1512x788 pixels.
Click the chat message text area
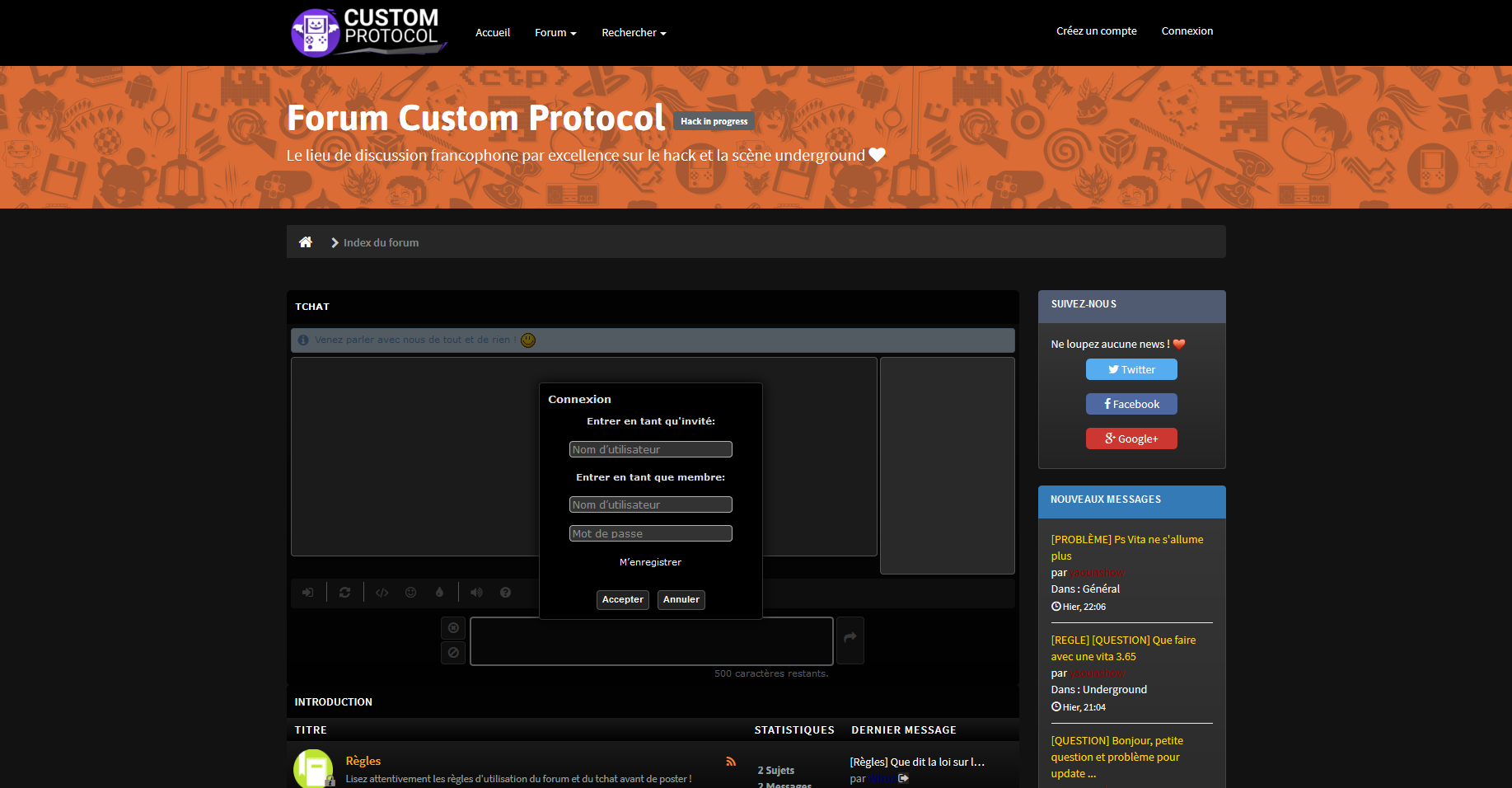(x=652, y=641)
